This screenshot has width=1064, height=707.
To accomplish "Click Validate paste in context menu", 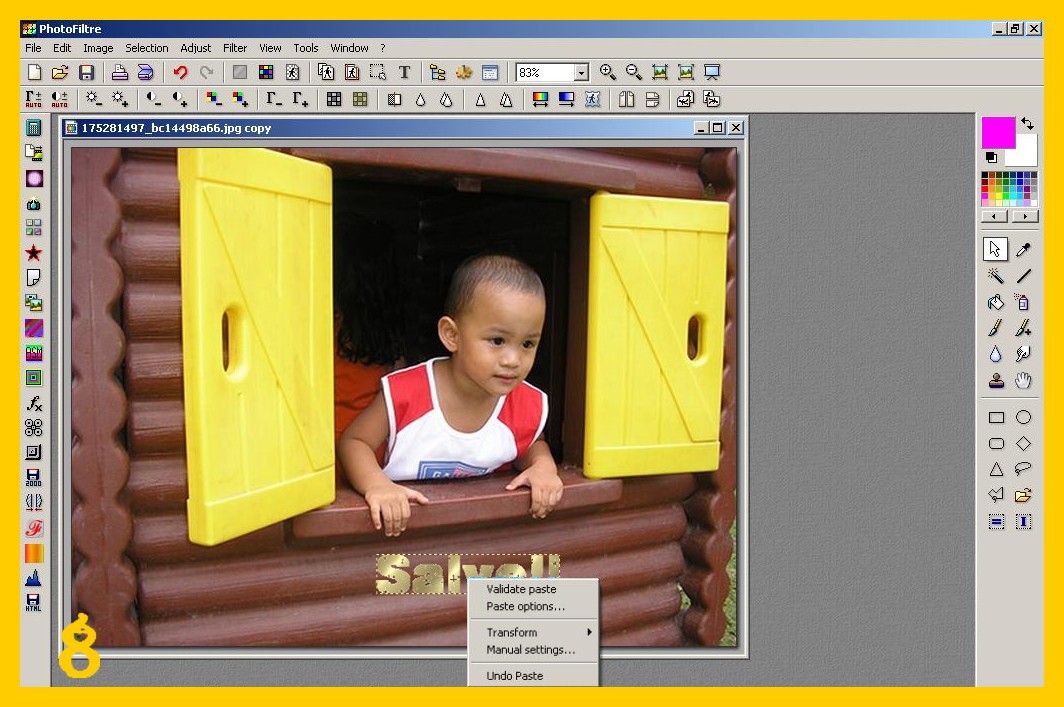I will tap(521, 589).
